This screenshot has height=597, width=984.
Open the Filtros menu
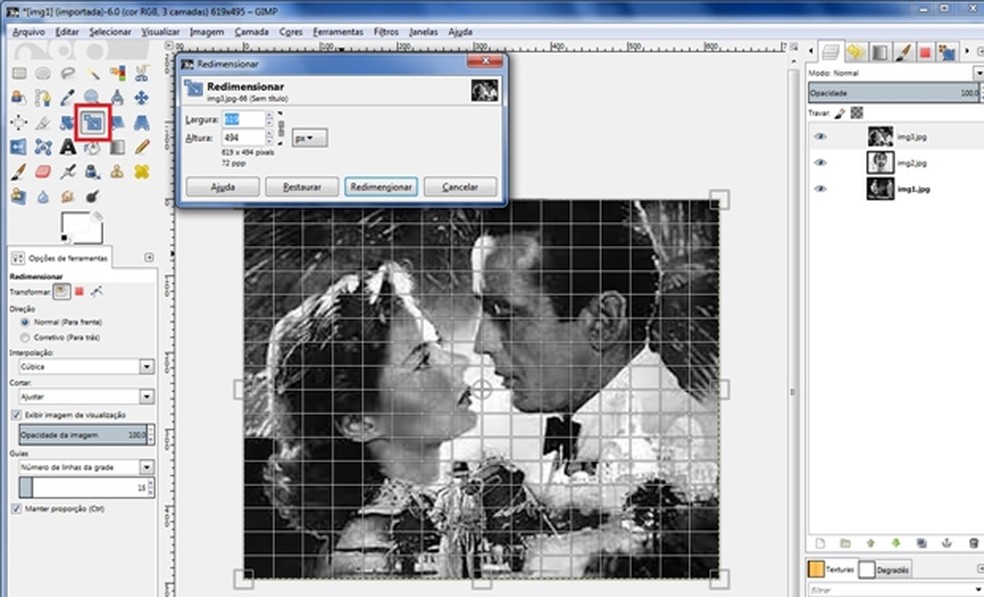tap(386, 31)
